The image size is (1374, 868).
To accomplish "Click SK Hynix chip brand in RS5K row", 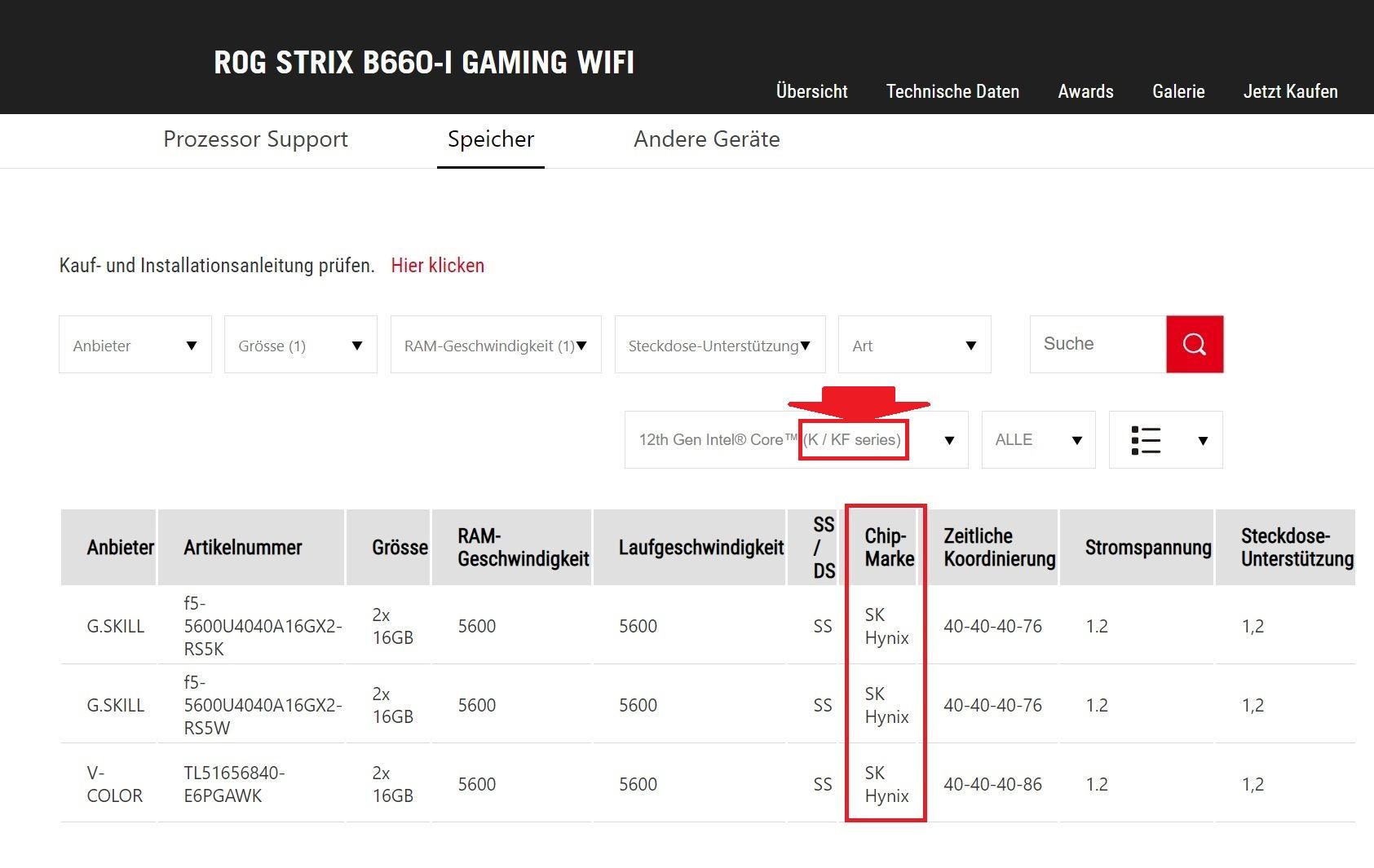I will coord(886,626).
